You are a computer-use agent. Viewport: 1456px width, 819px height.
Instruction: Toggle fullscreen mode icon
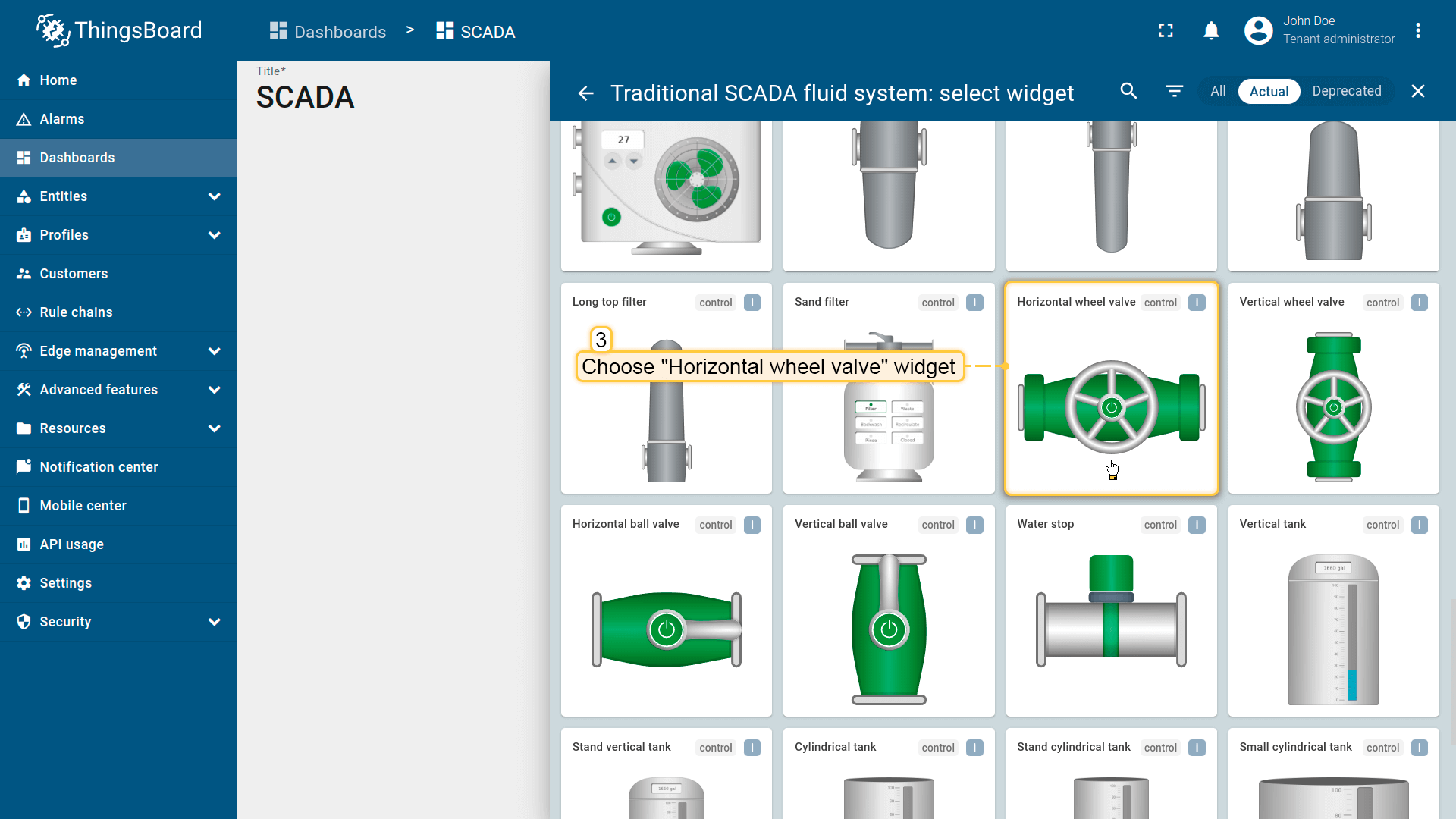1166,30
